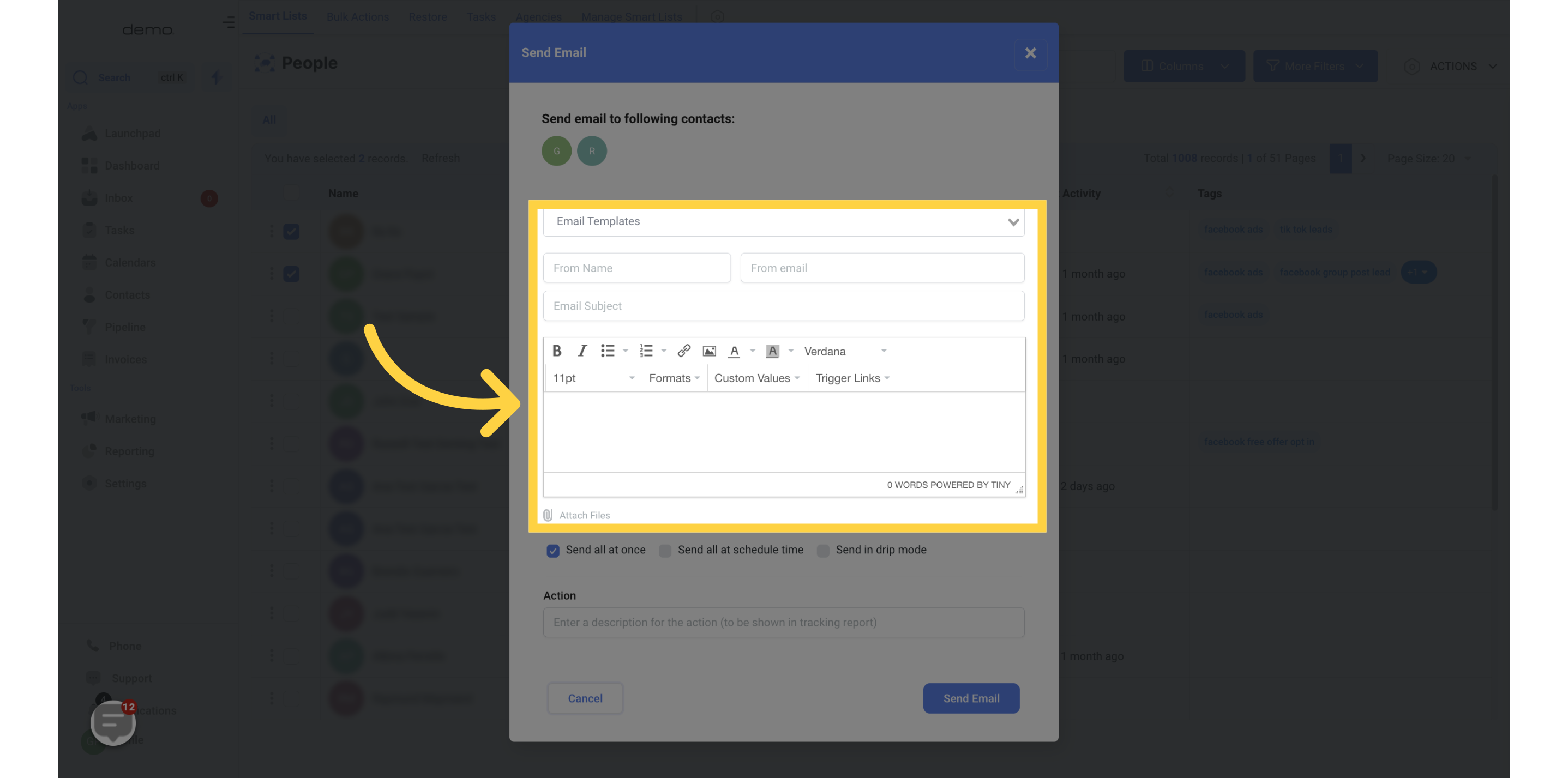
Task: Click the Italic formatting icon
Action: point(581,351)
